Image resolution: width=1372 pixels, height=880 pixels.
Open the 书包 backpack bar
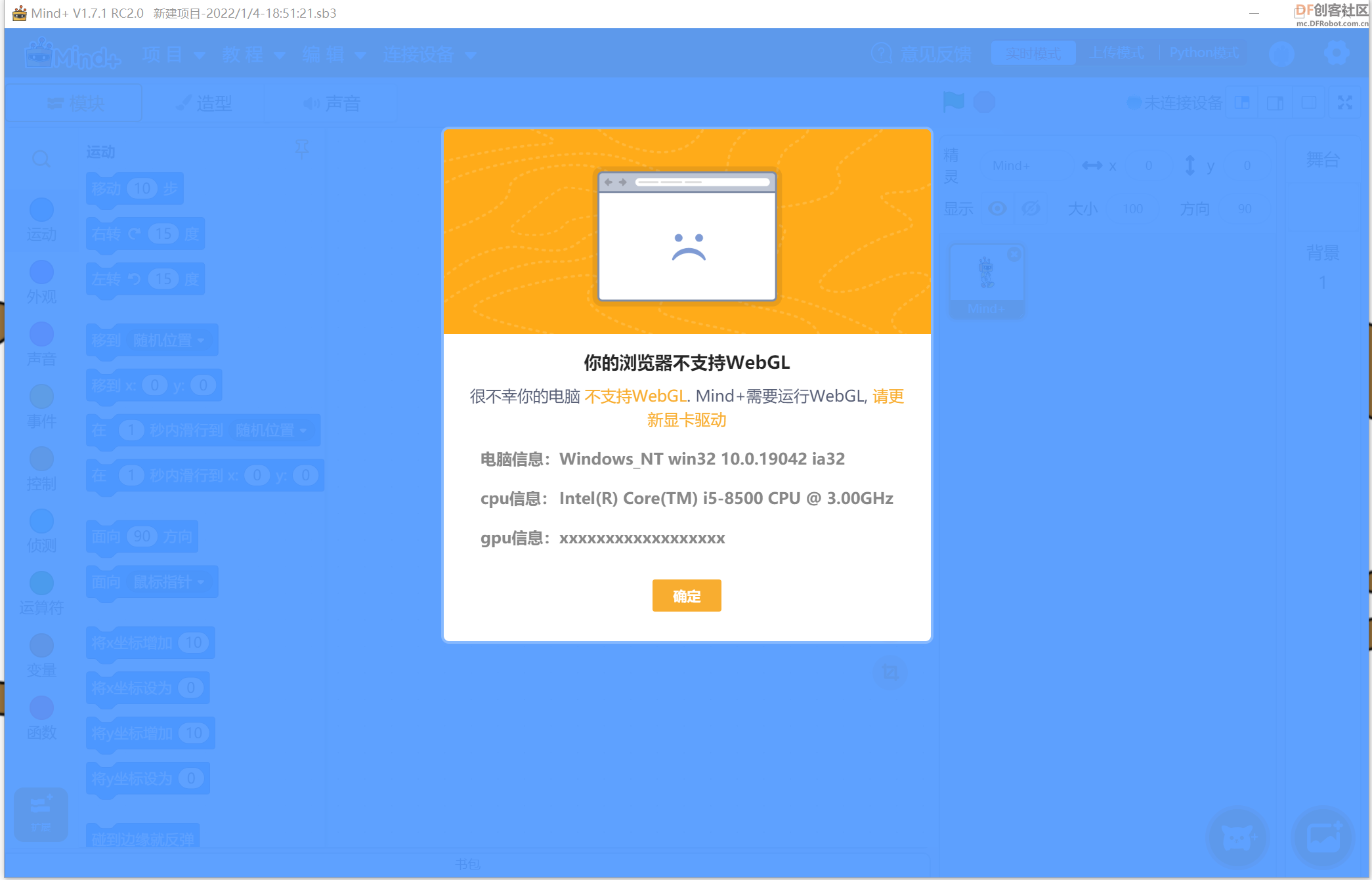tap(468, 864)
